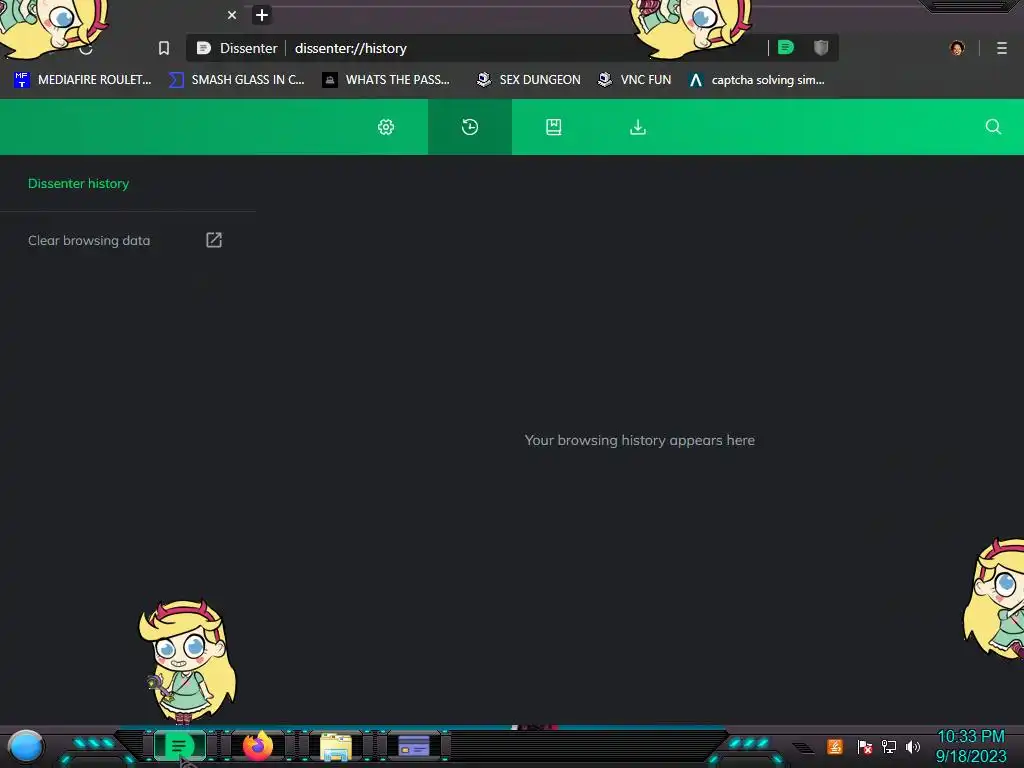Viewport: 1024px width, 768px height.
Task: Open the Settings gear tab
Action: tap(386, 127)
